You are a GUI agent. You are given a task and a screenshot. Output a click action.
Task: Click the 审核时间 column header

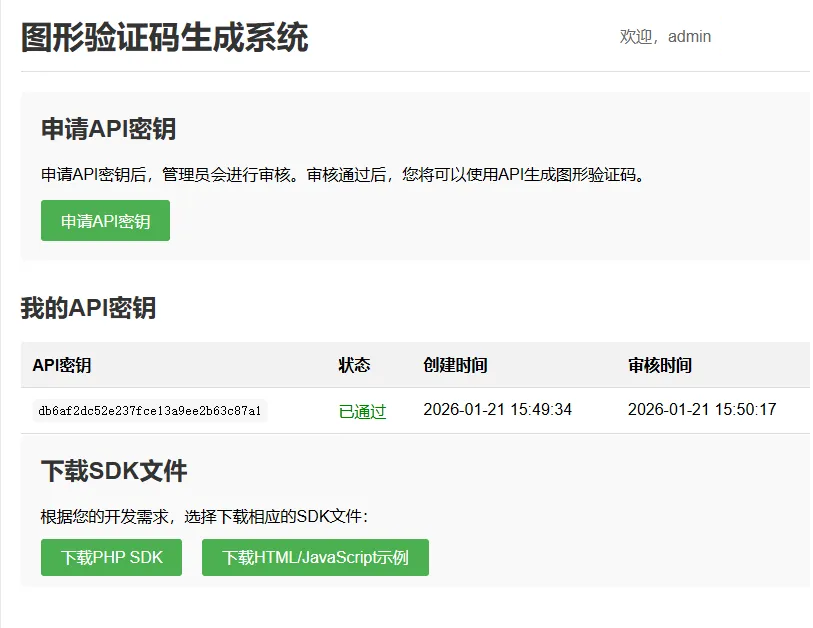(x=659, y=365)
